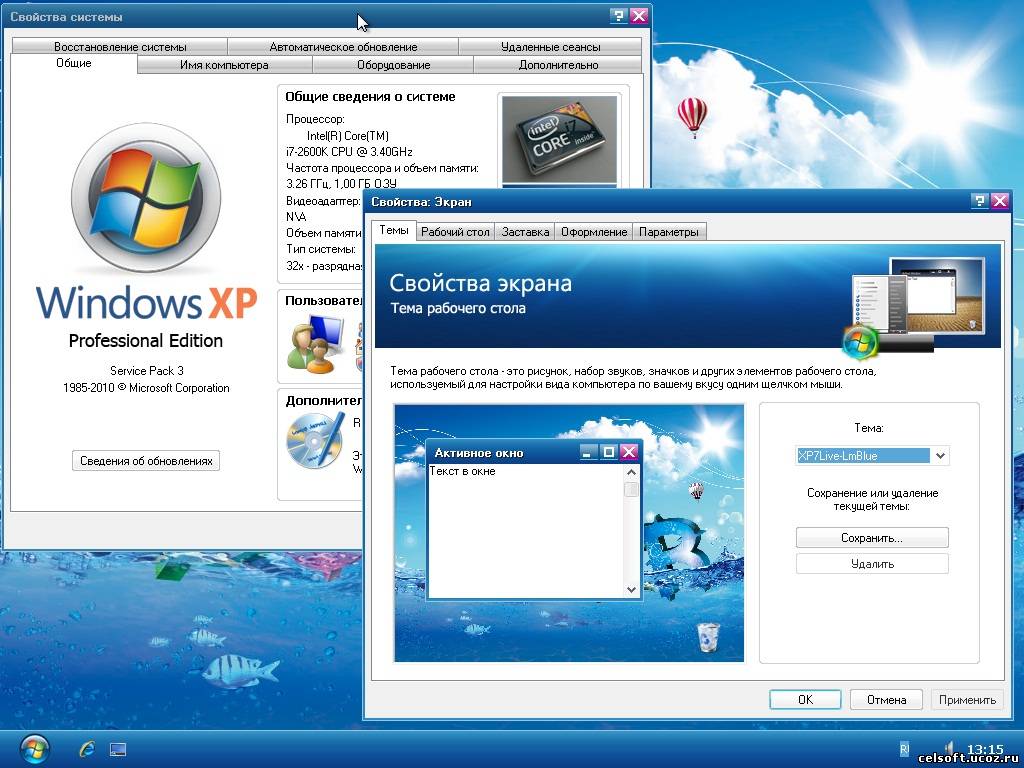1024x768 pixels.
Task: Click the "3.26 ГГц, 1,00 ГБ ОЗУ" value
Action: pyautogui.click(x=341, y=184)
